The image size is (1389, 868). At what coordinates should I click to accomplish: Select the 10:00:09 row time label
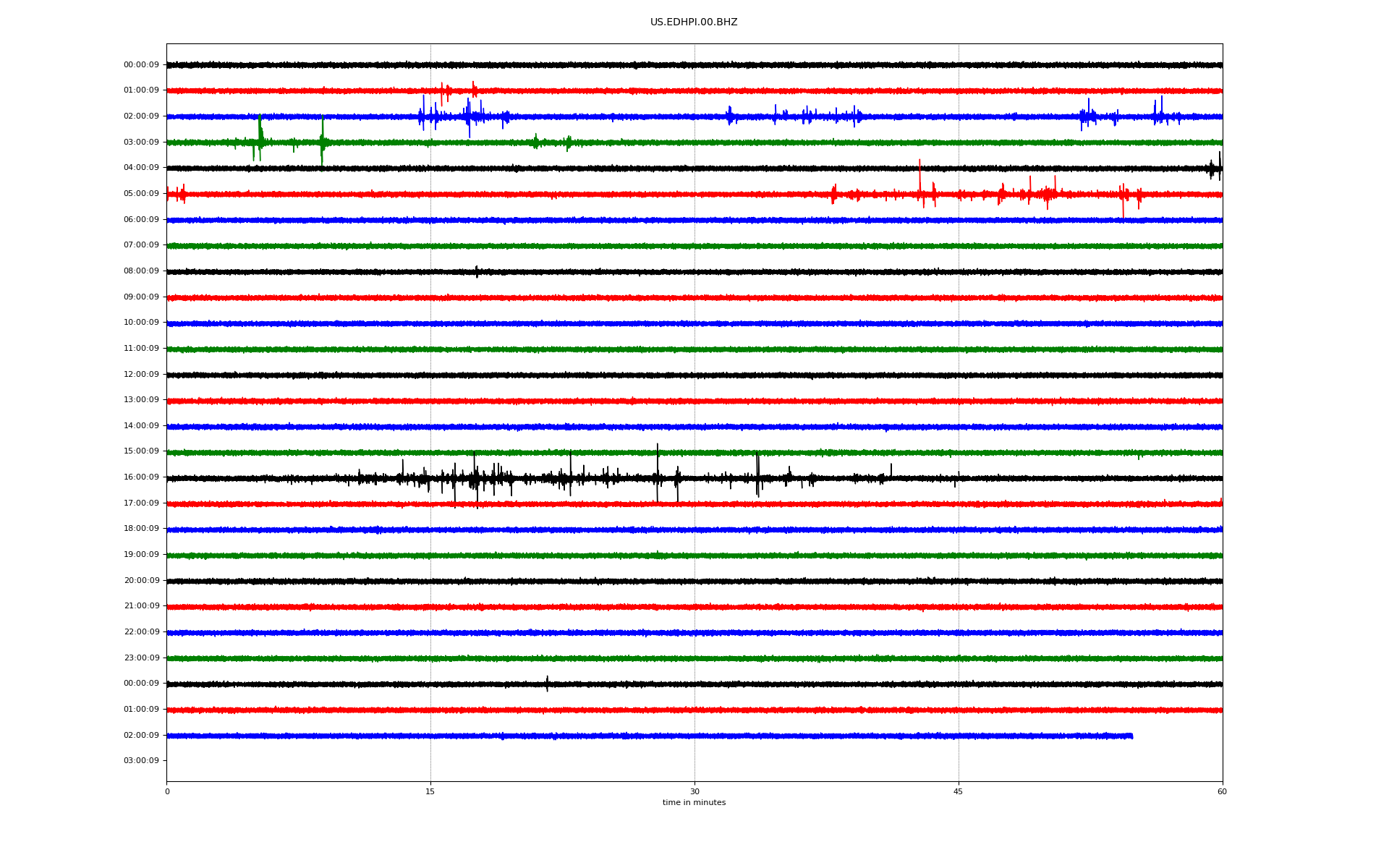pos(141,323)
